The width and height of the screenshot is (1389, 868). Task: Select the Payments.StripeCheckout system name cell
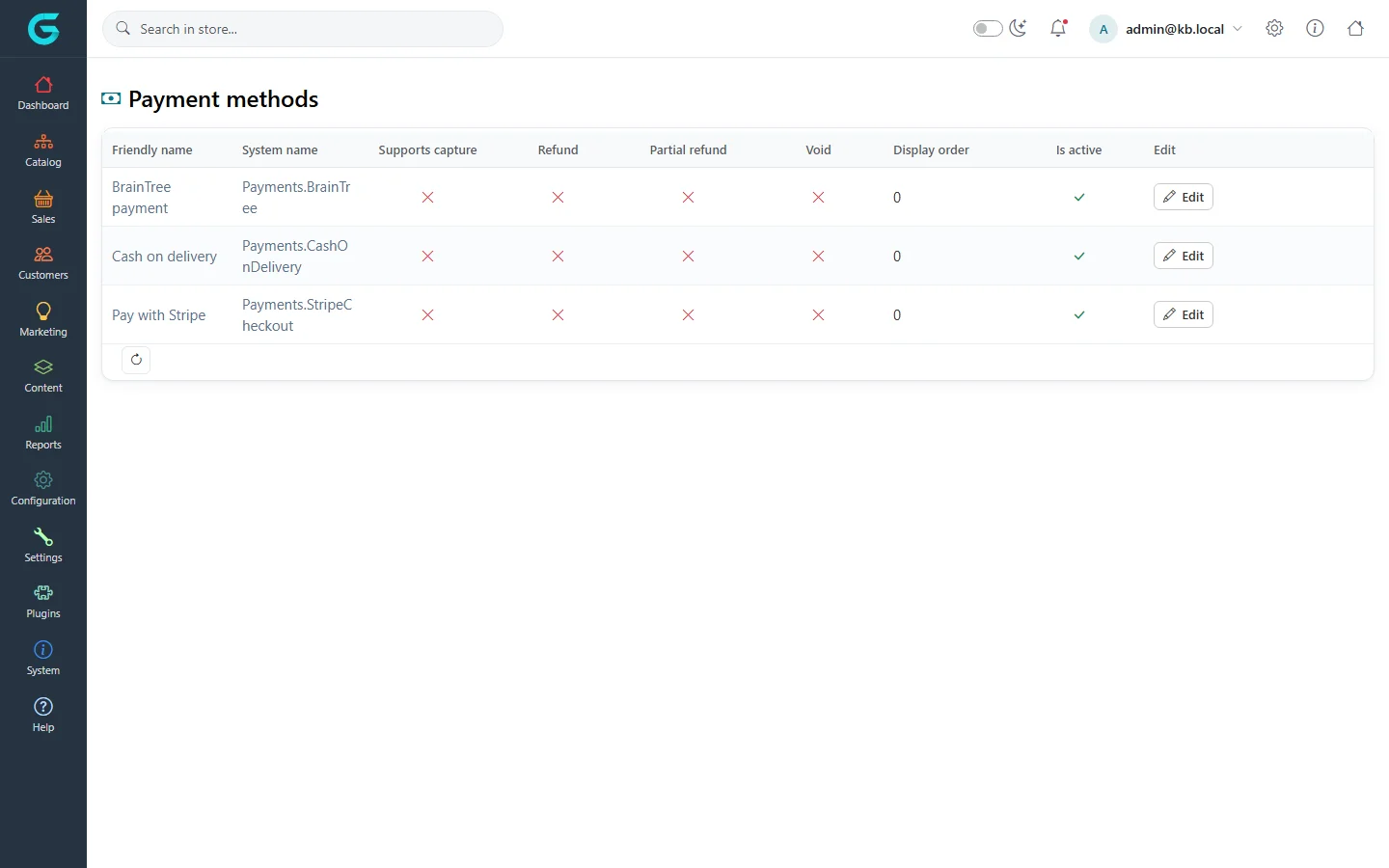point(297,315)
